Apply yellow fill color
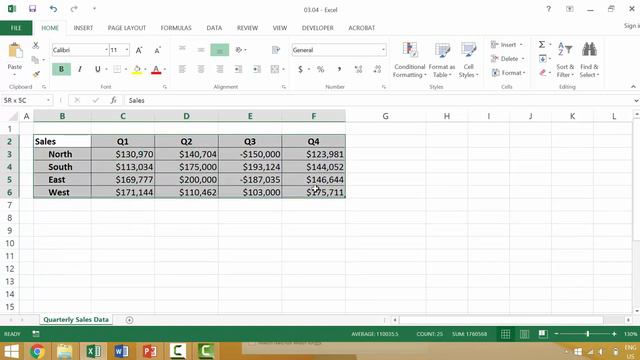Image resolution: width=640 pixels, height=360 pixels. point(137,70)
